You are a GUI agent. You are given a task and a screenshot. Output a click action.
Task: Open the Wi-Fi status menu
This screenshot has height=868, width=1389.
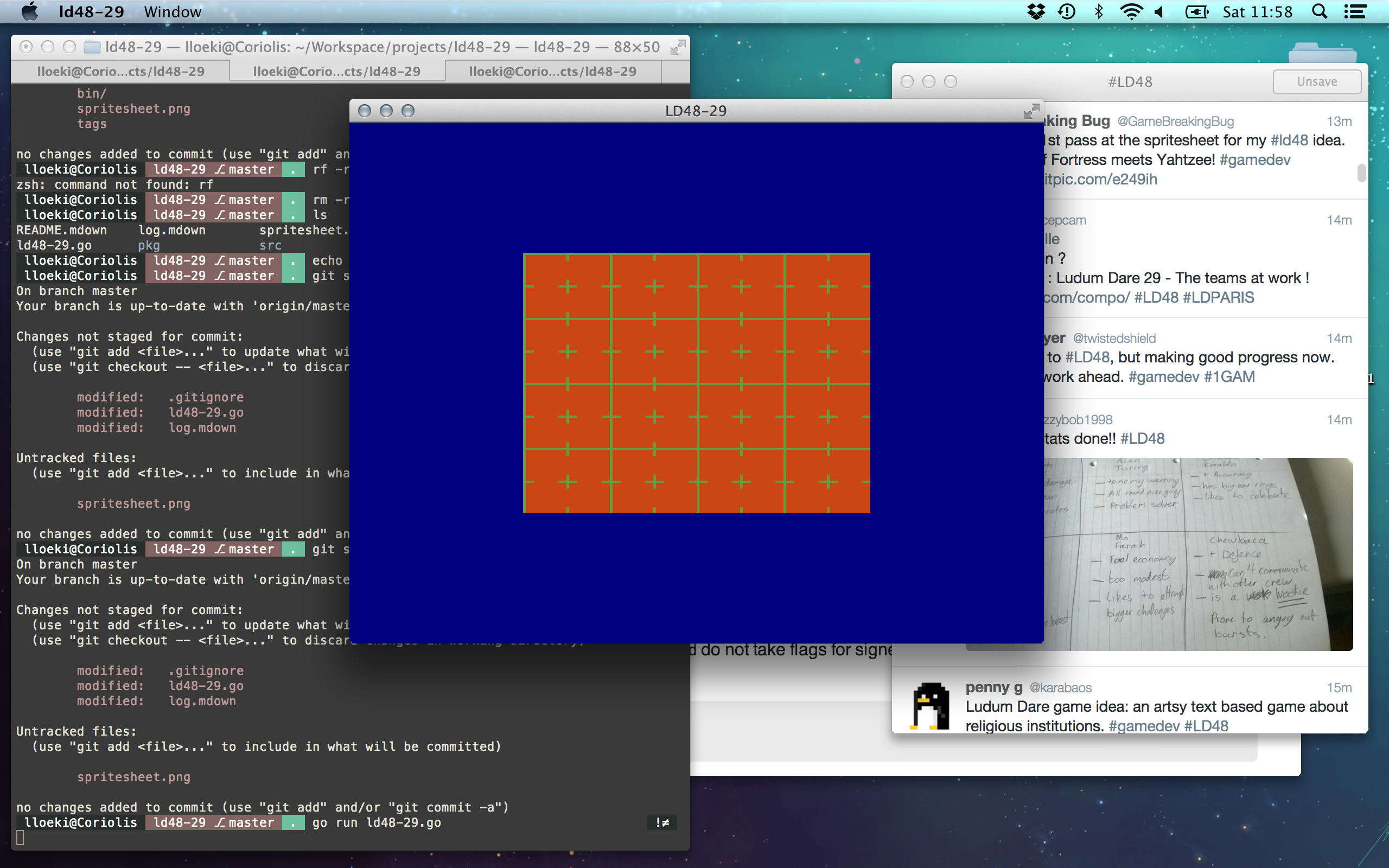point(1131,12)
